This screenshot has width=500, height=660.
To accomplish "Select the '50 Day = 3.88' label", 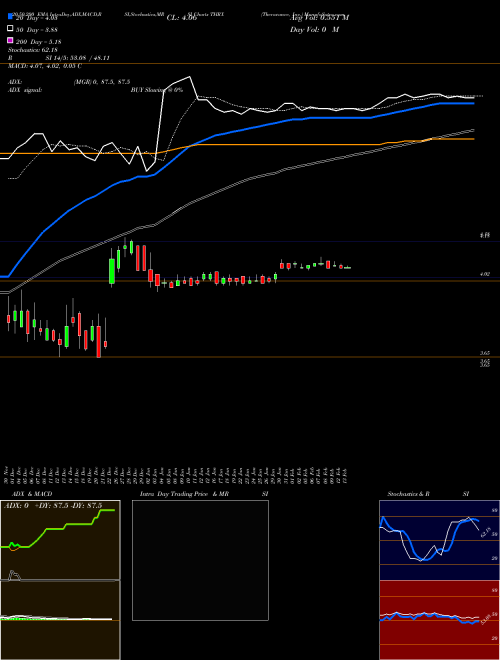I will click(37, 29).
